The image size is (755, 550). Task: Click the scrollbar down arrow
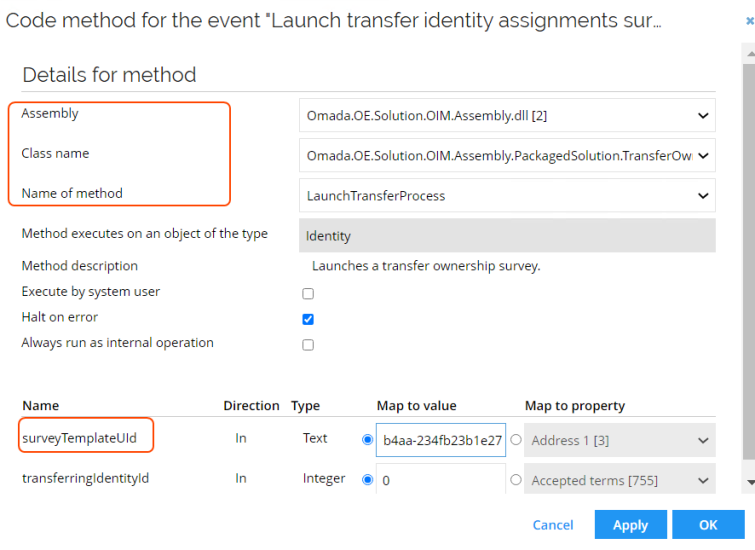tap(750, 482)
